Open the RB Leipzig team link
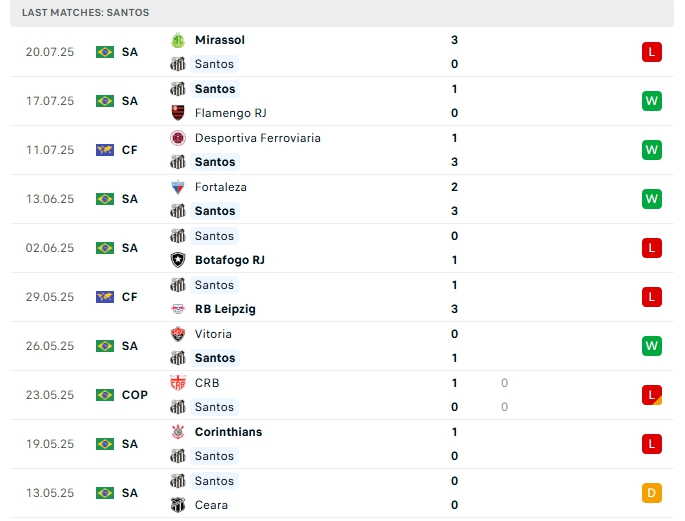685x521 pixels. [x=225, y=309]
